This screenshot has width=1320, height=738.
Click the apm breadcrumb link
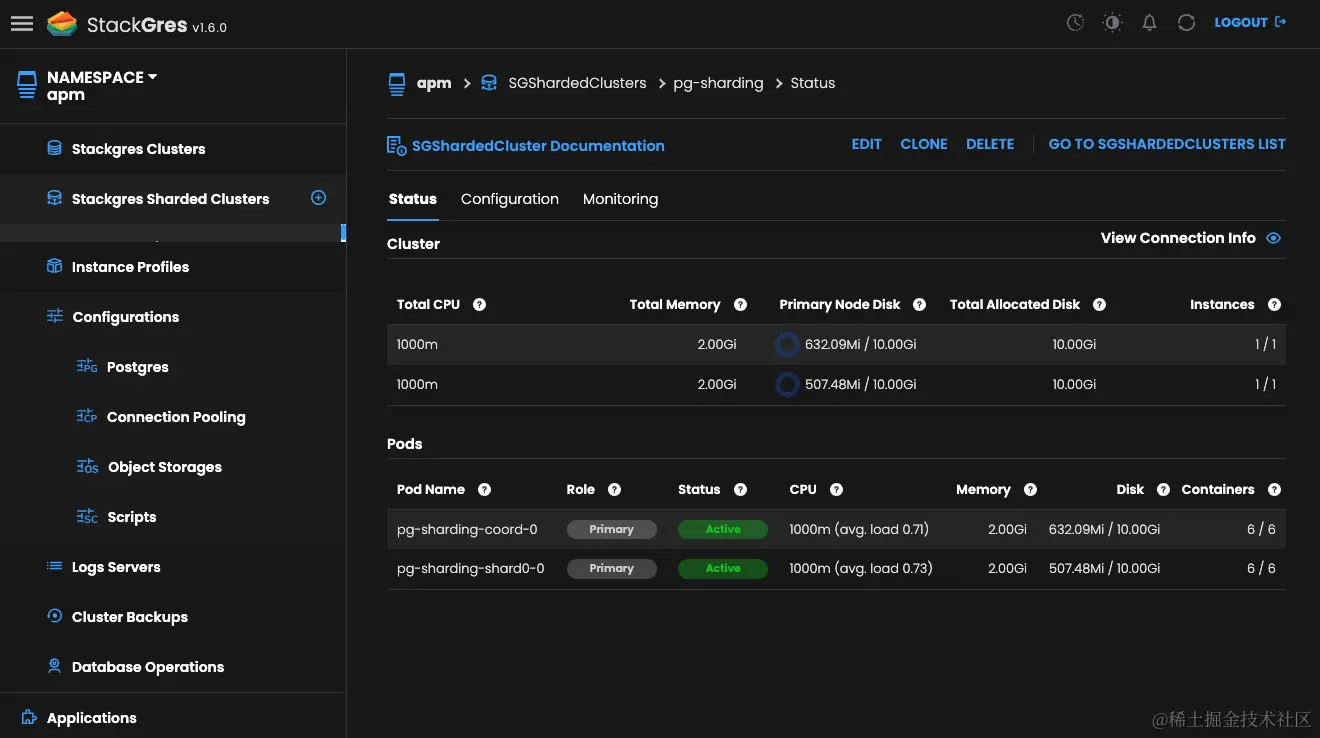[434, 83]
